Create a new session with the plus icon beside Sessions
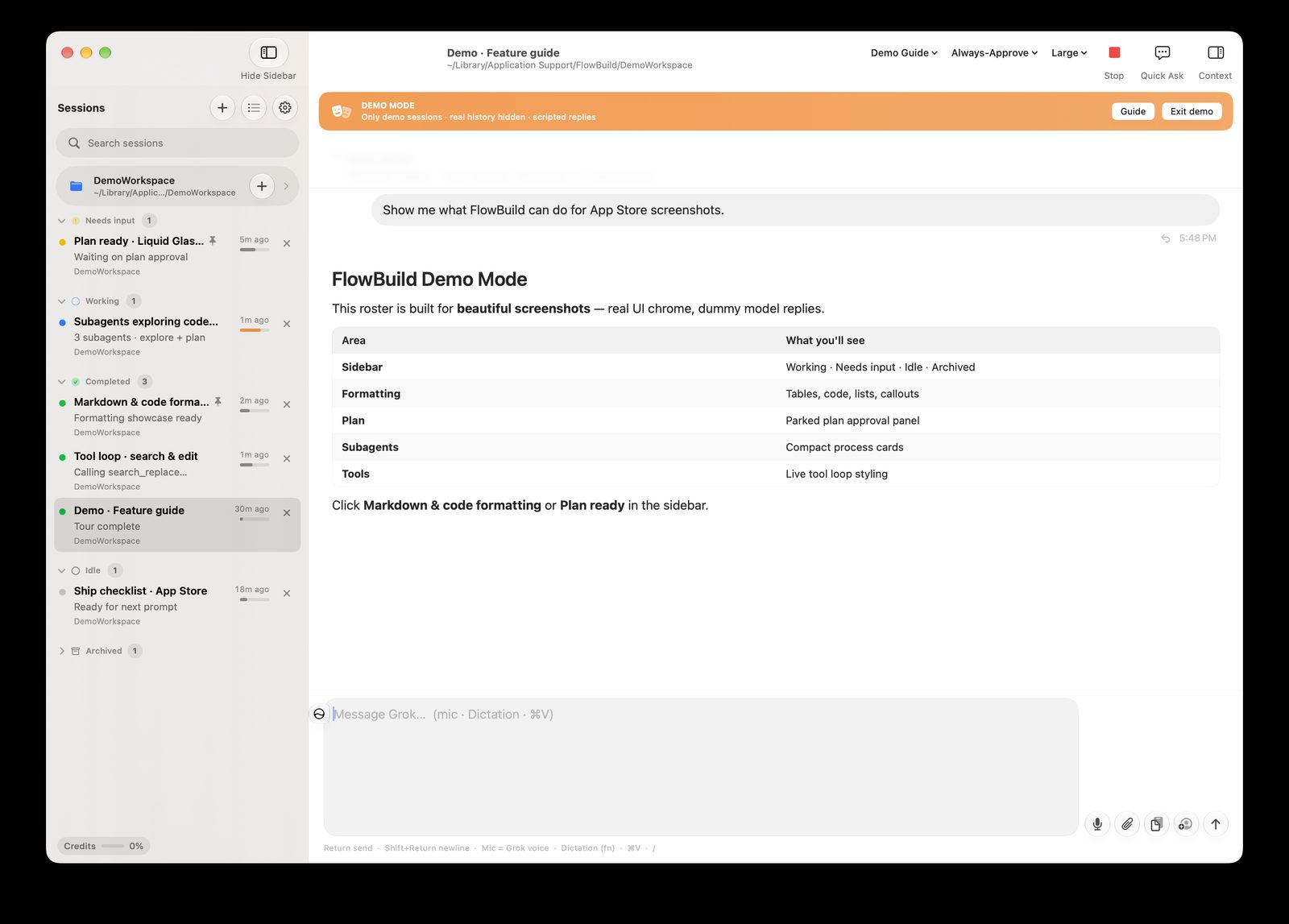The width and height of the screenshot is (1289, 924). pos(222,107)
